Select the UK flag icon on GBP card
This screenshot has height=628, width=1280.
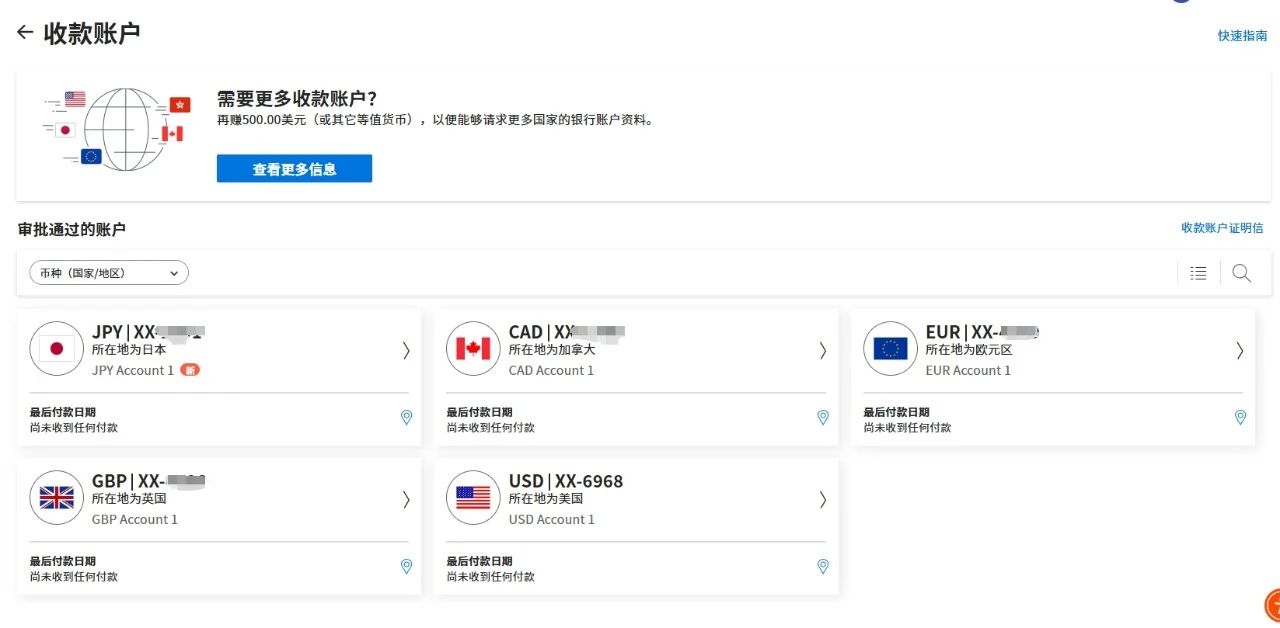56,497
